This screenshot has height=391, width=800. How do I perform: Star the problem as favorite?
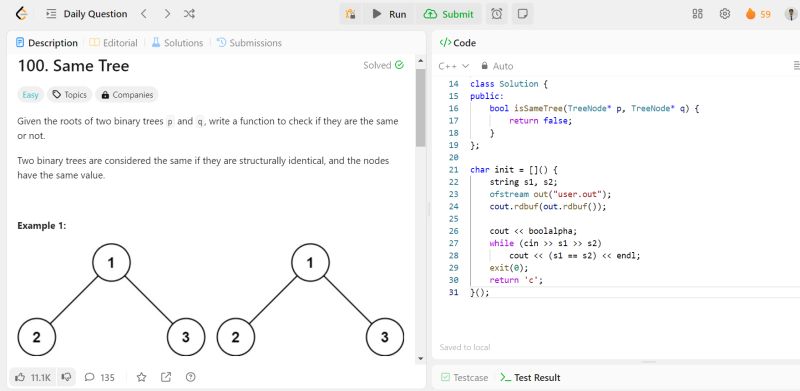(x=141, y=377)
